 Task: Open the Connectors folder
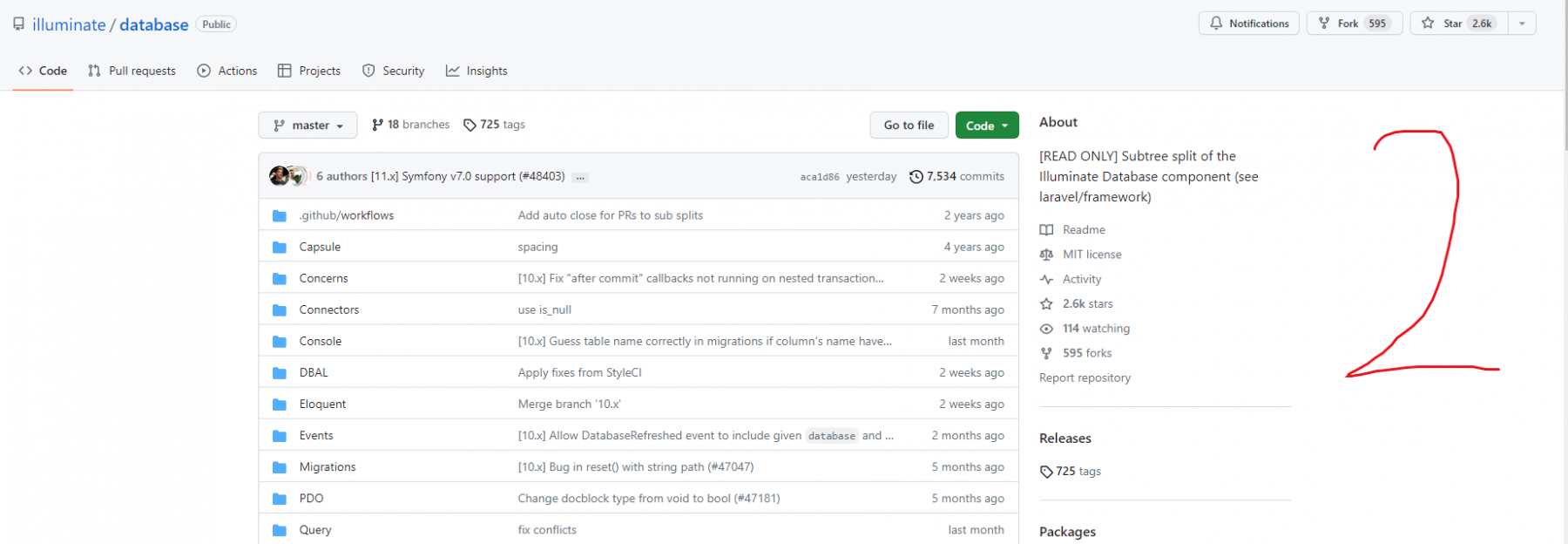pyautogui.click(x=328, y=309)
